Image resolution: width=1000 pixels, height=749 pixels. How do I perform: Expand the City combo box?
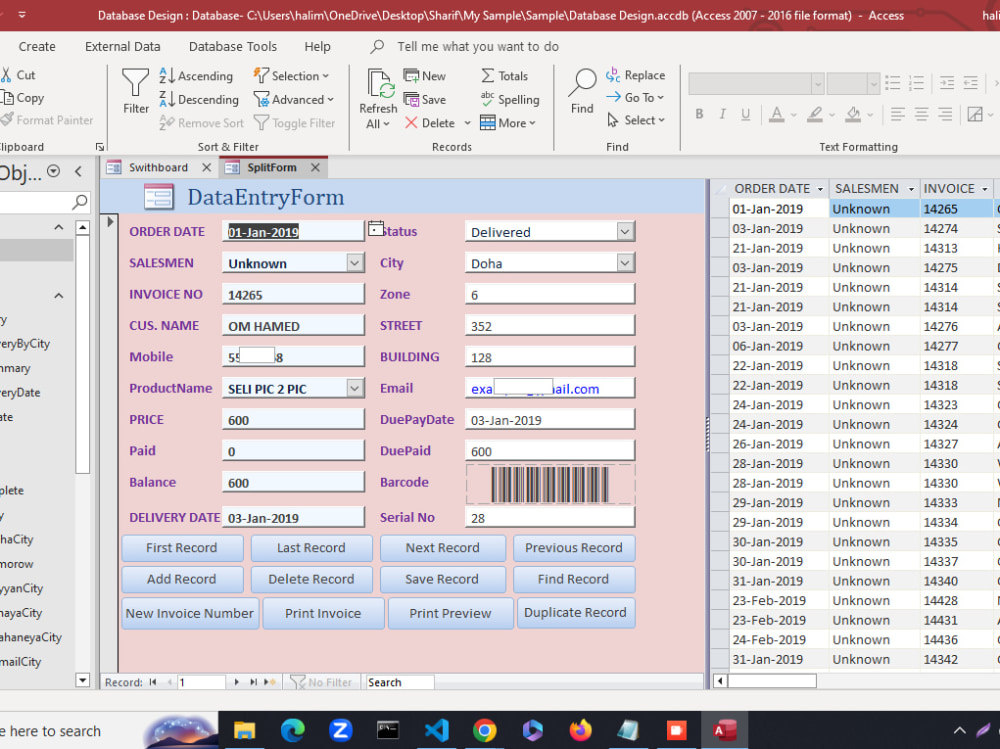[625, 263]
